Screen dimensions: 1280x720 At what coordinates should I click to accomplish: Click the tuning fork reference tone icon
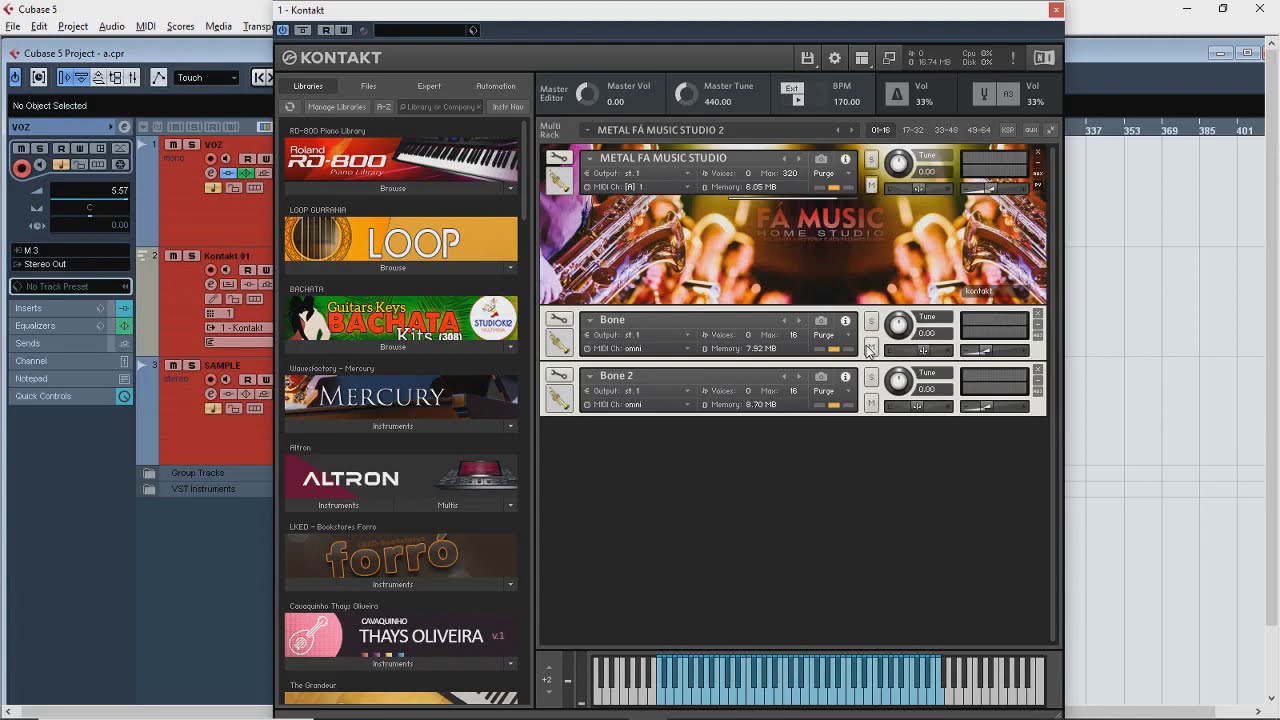click(x=984, y=94)
